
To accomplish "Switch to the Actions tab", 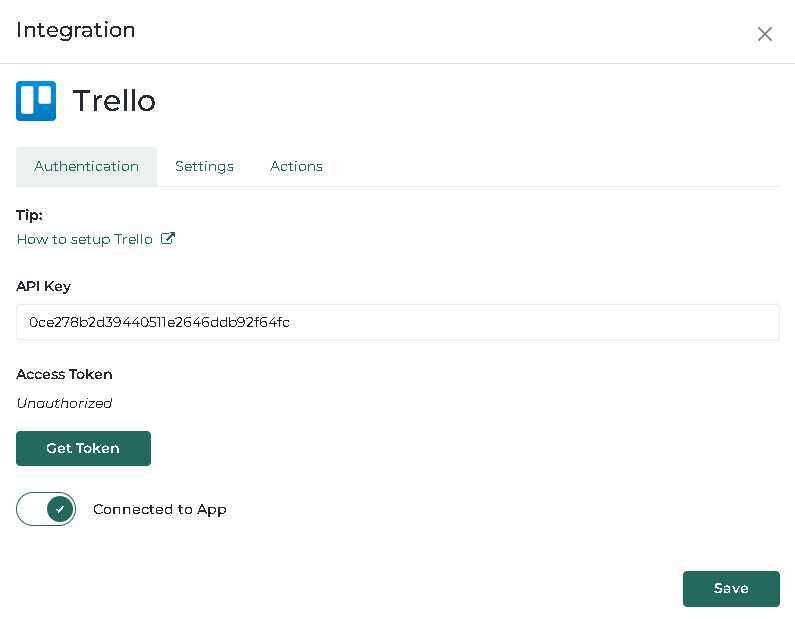I will point(296,166).
